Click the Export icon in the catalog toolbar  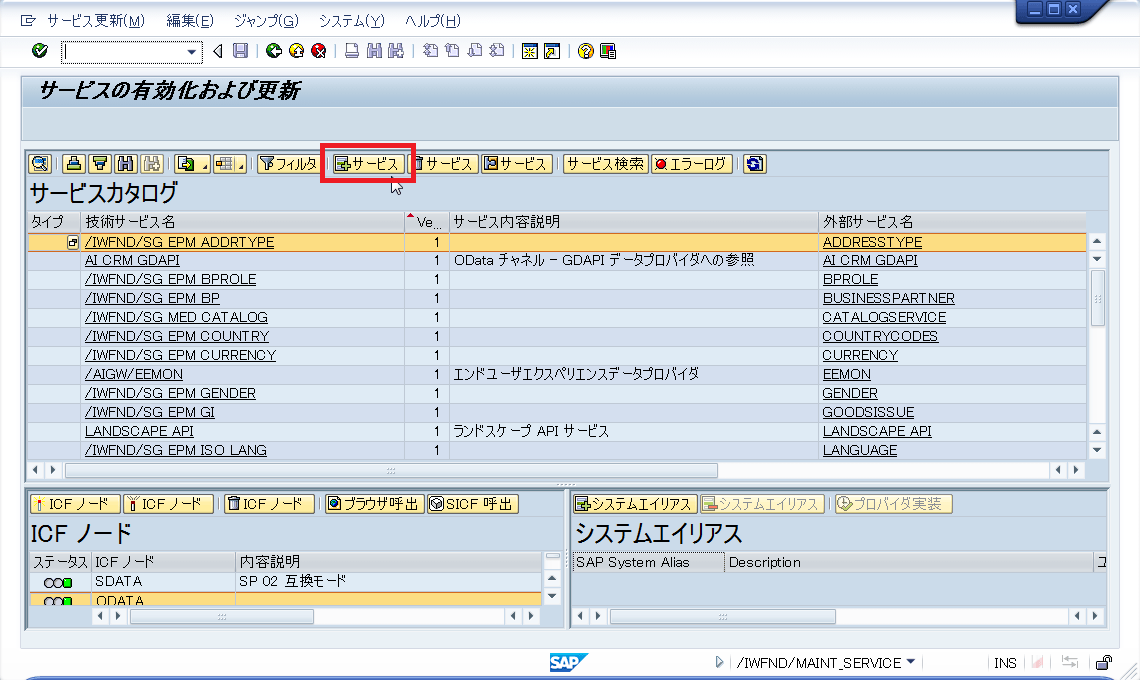tap(187, 164)
